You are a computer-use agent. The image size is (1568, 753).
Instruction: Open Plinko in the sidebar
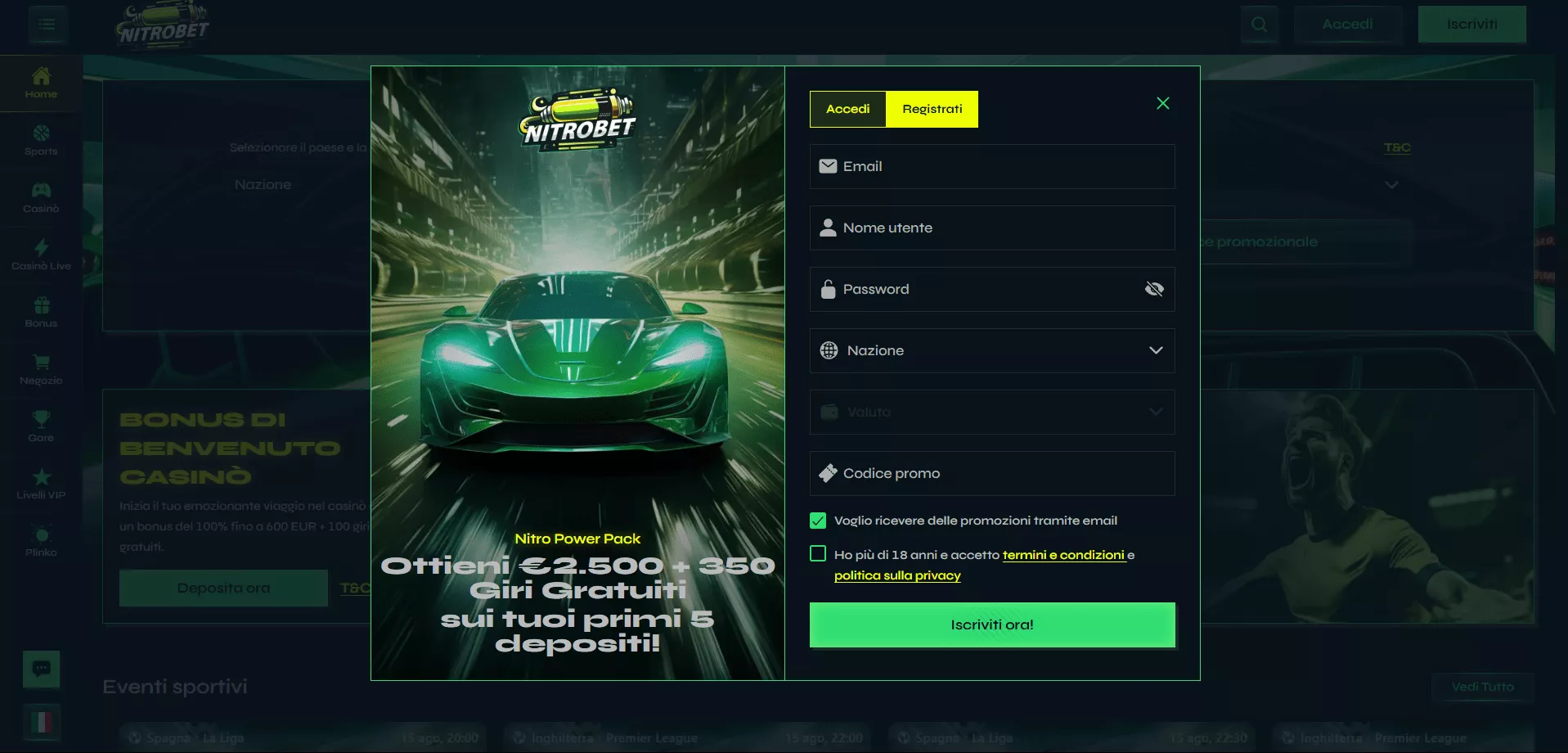point(41,542)
